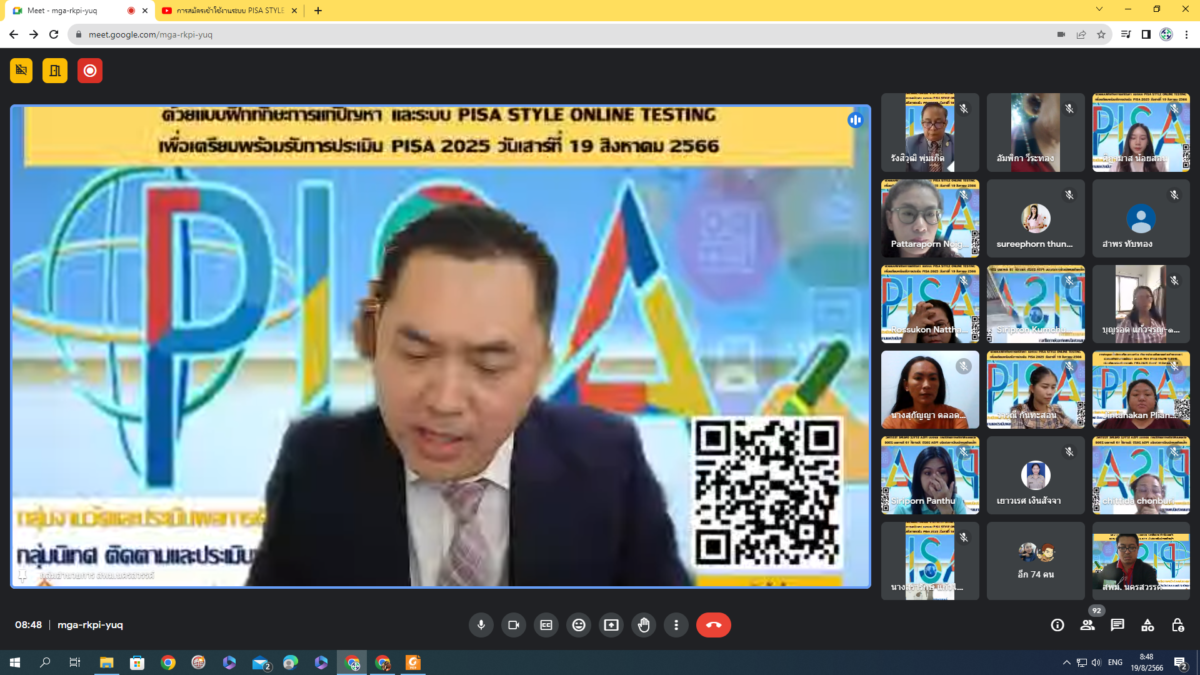The height and width of the screenshot is (675, 1200).
Task: Open File Explorer from the taskbar
Action: (107, 662)
